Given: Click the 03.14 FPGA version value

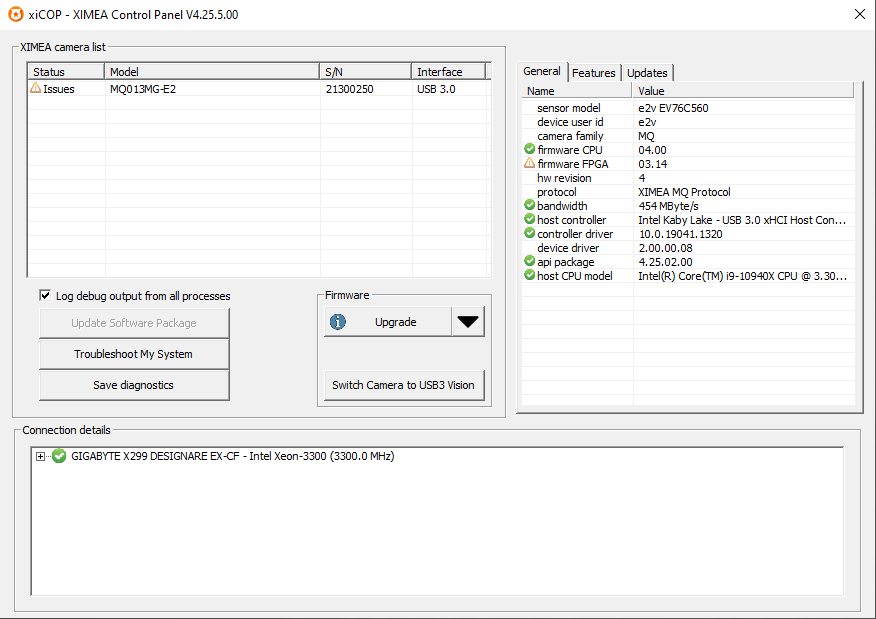Looking at the screenshot, I should coord(653,164).
